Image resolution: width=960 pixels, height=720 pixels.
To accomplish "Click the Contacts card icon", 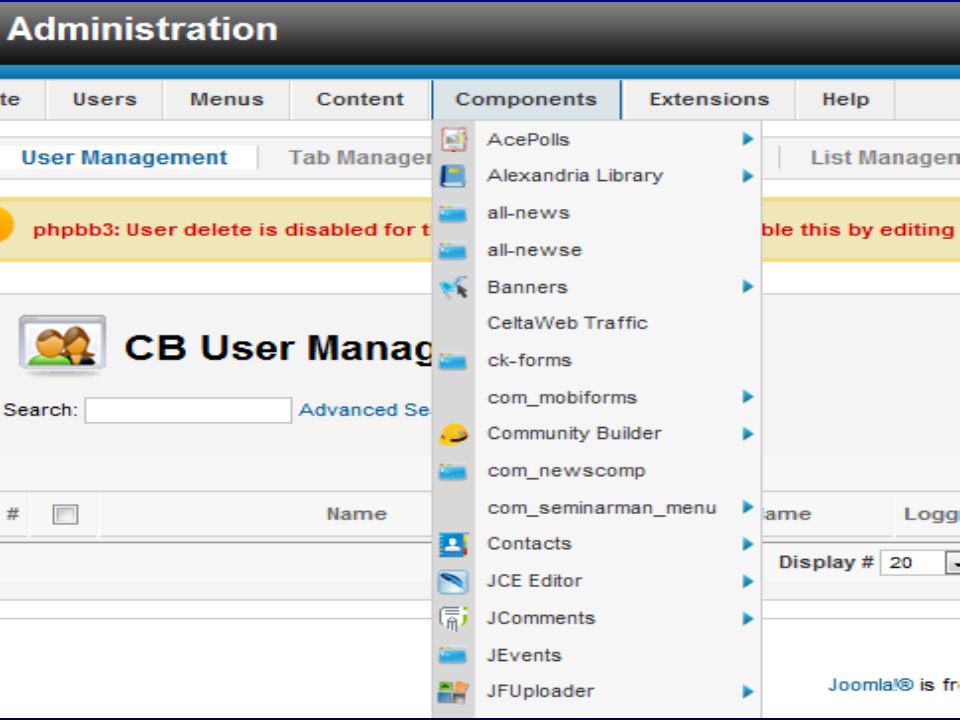I will pos(454,544).
